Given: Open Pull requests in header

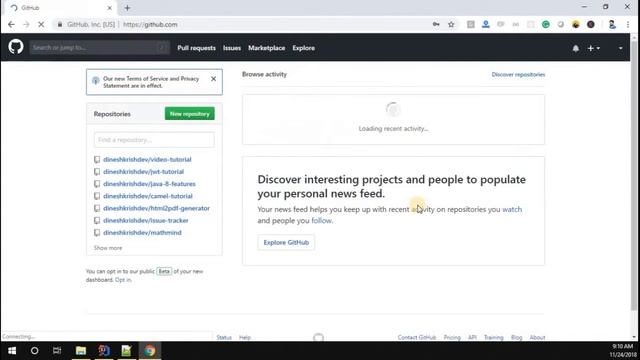Looking at the screenshot, I should (x=196, y=48).
